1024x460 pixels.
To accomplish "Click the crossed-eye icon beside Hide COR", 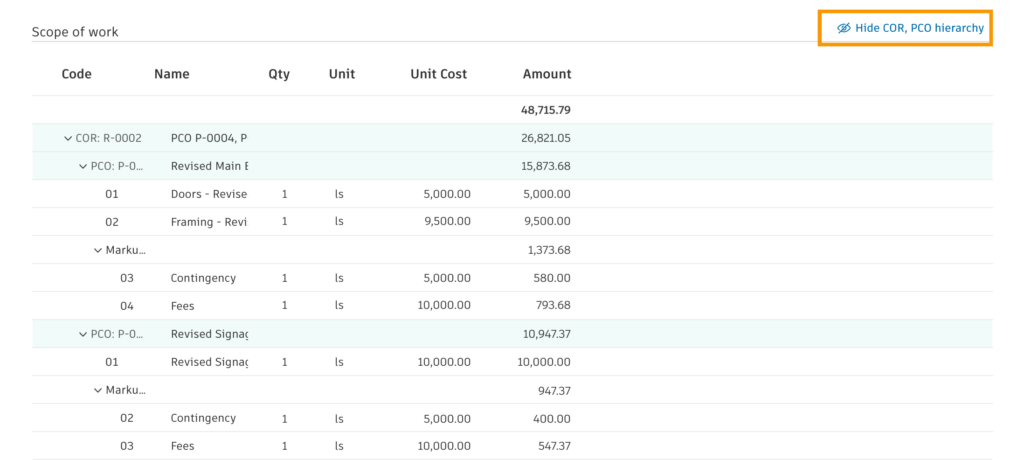I will click(844, 28).
